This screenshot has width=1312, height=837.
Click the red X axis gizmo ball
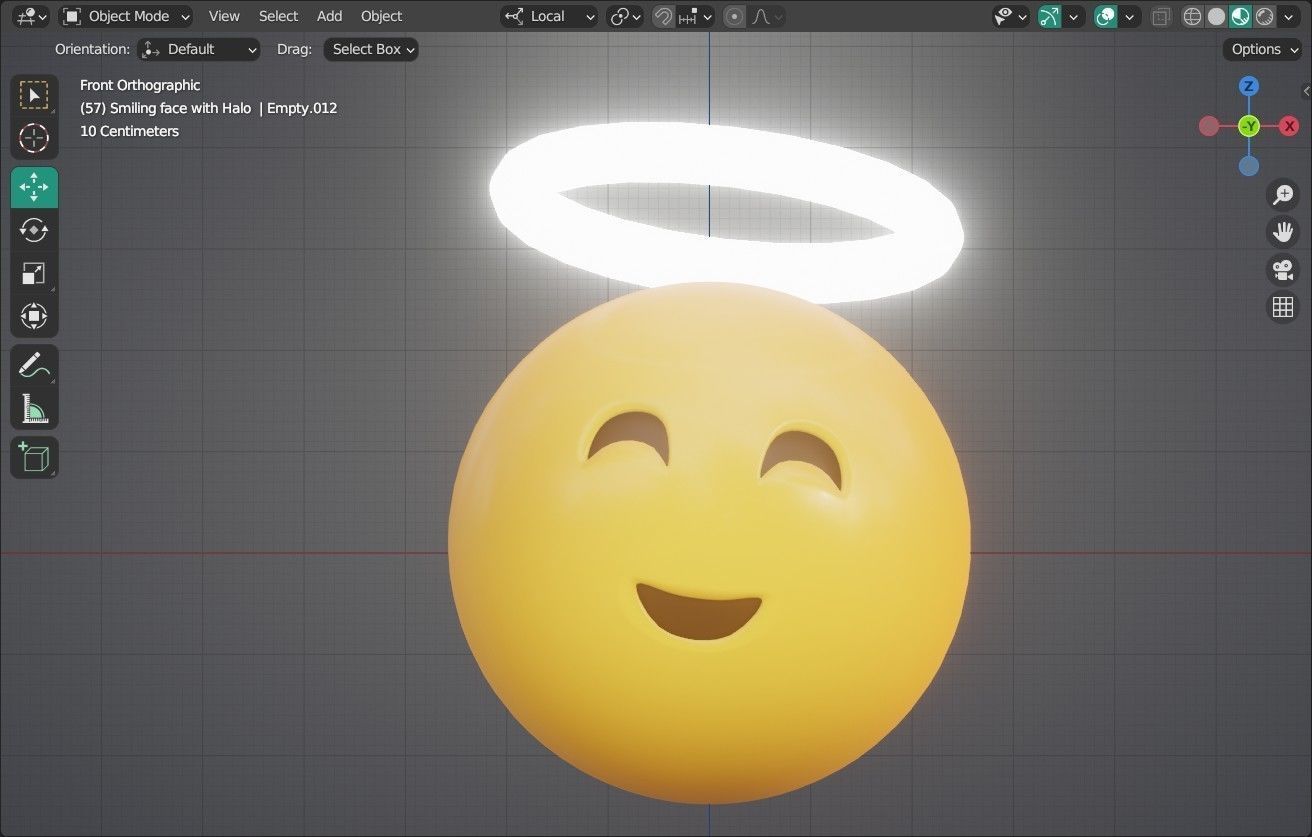[x=1290, y=126]
